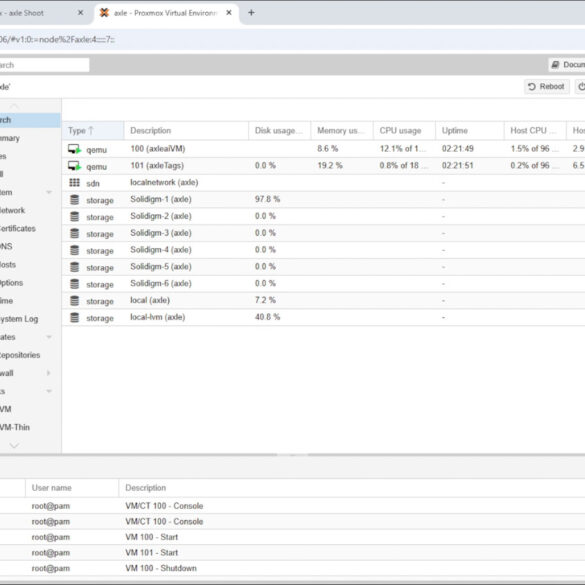Click the '19.2 %' memory usage value
This screenshot has height=585, width=585.
(x=330, y=165)
